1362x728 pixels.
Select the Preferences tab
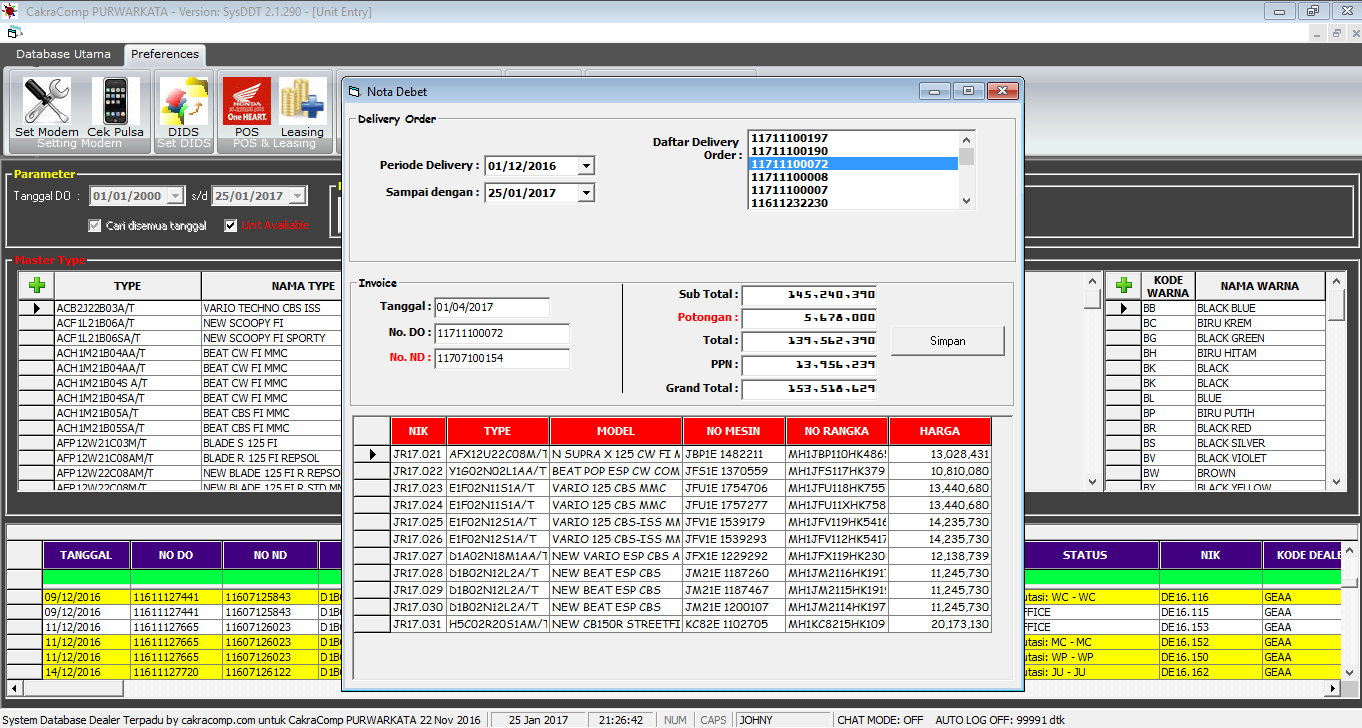click(x=165, y=54)
